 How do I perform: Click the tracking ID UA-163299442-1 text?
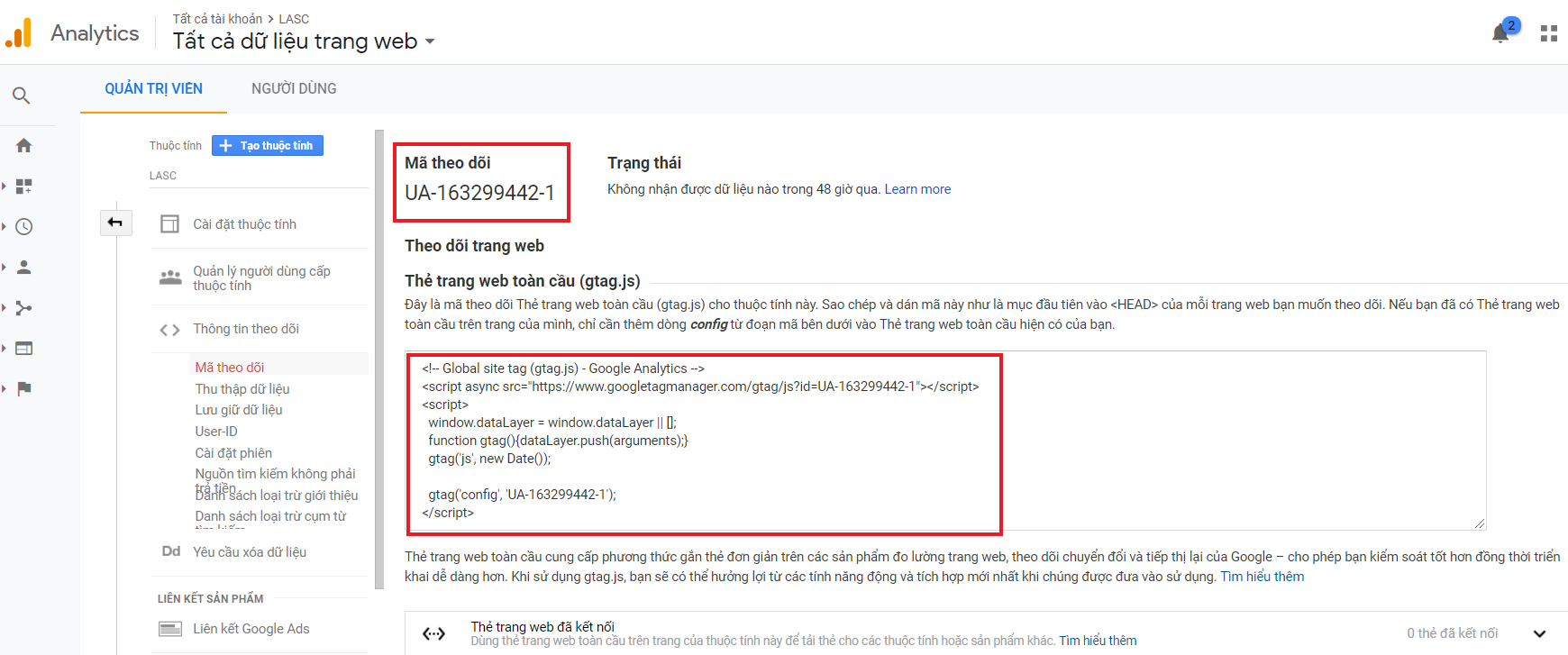[479, 193]
